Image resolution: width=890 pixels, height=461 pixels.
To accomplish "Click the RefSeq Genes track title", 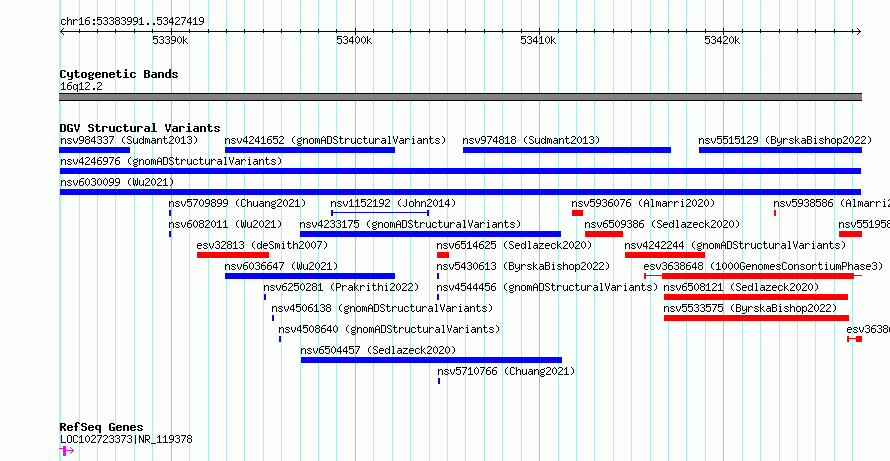I will (102, 427).
